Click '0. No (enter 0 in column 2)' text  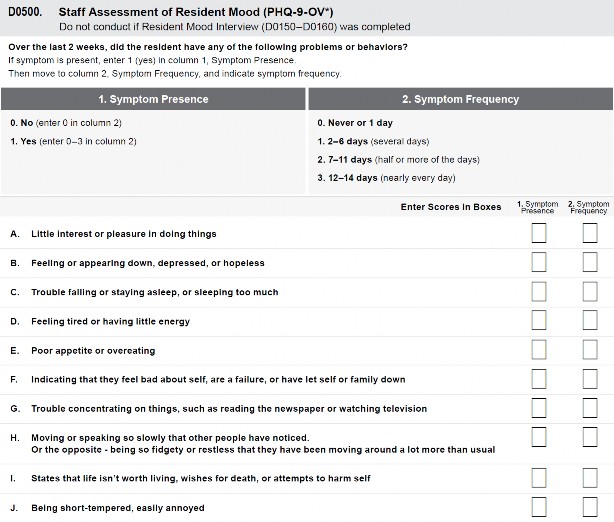click(66, 123)
